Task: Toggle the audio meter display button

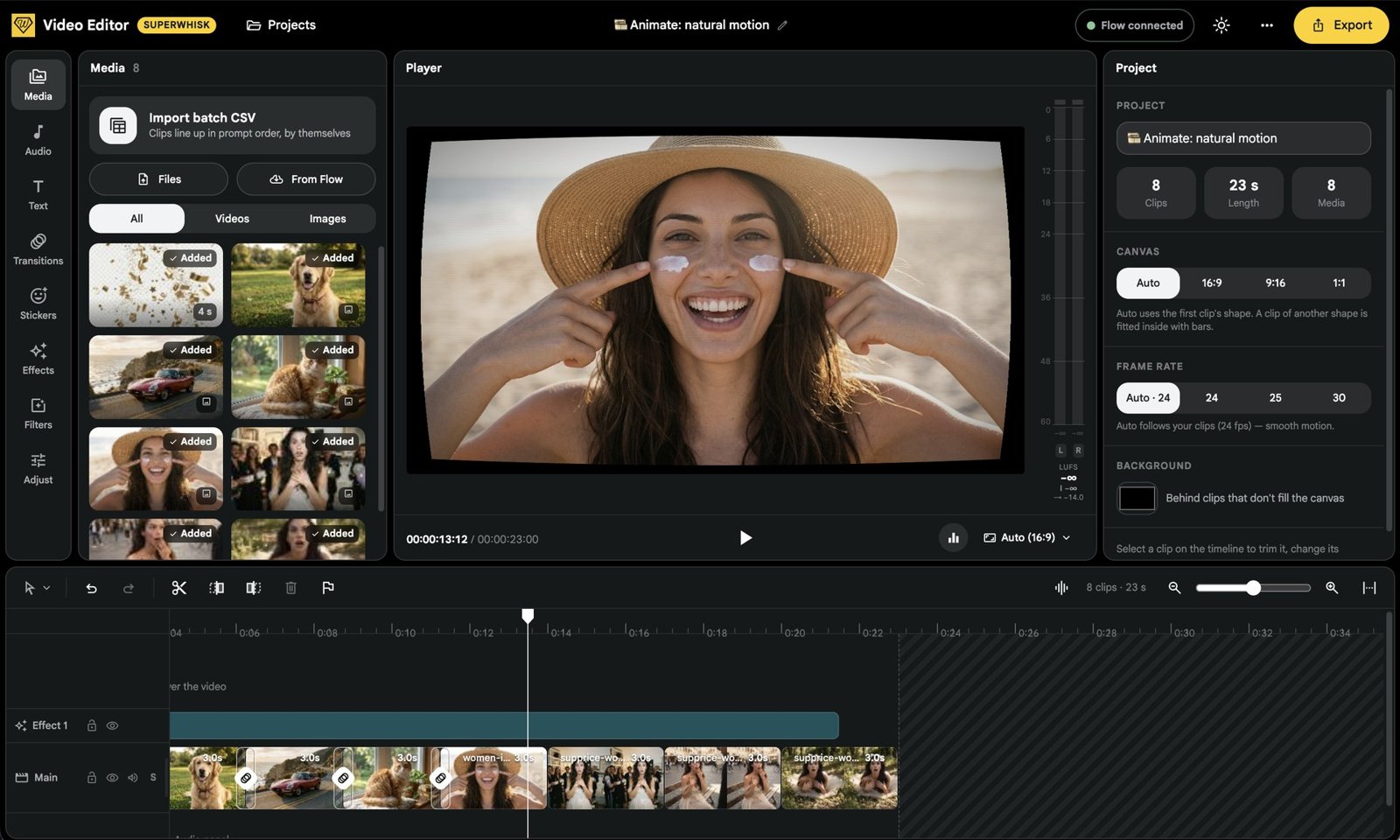Action: (x=953, y=538)
